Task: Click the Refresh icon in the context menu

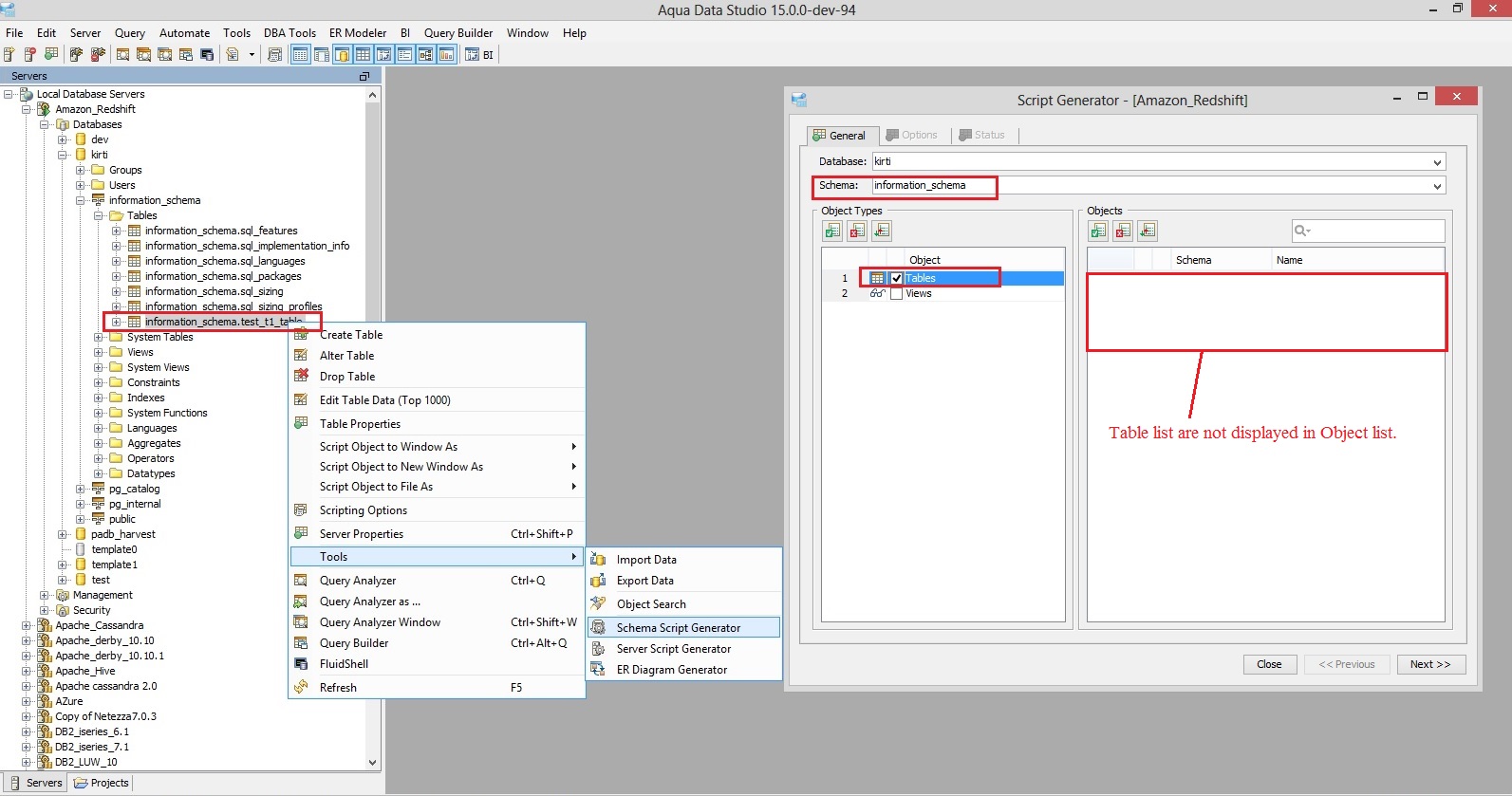Action: (x=301, y=687)
